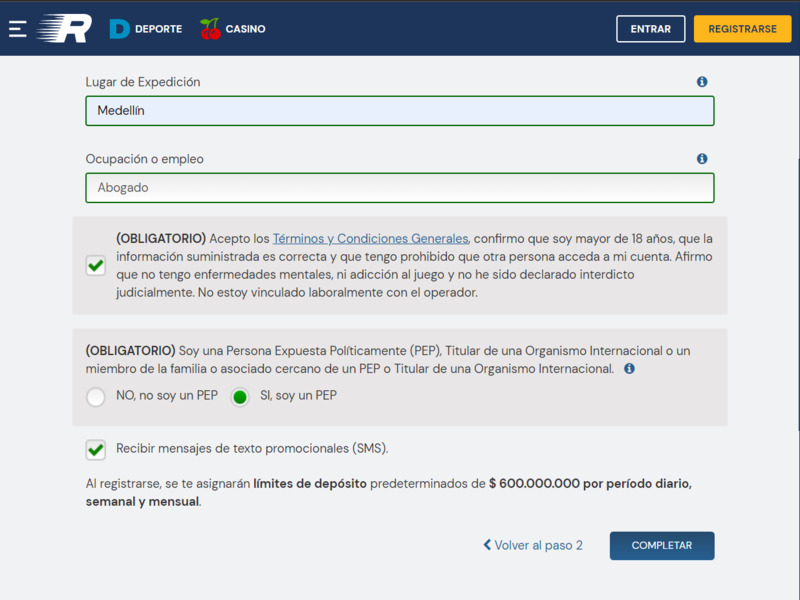Focus the Lugar de Expedición field with Medellín

click(x=399, y=111)
